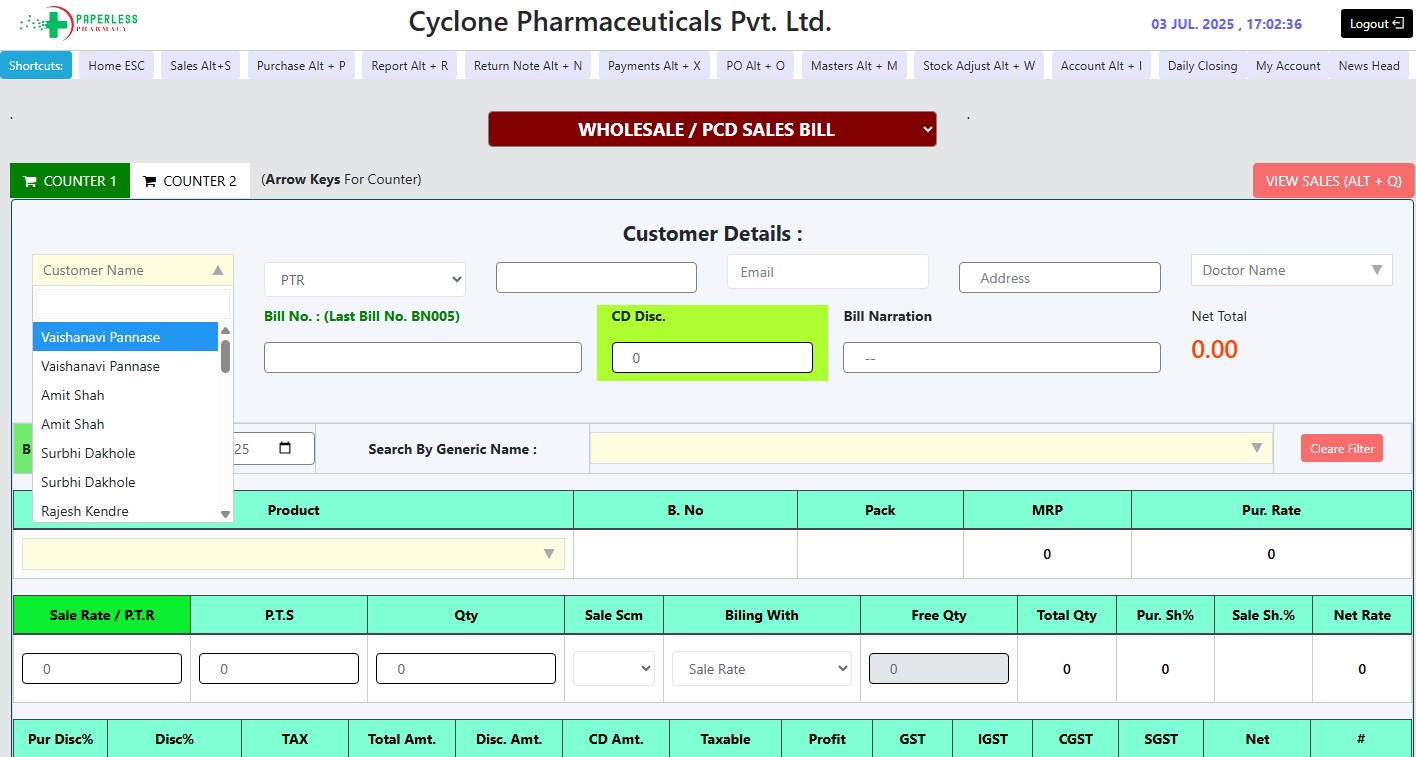The image size is (1416, 757).
Task: Open the Daily Closing shortcut
Action: tap(1202, 66)
